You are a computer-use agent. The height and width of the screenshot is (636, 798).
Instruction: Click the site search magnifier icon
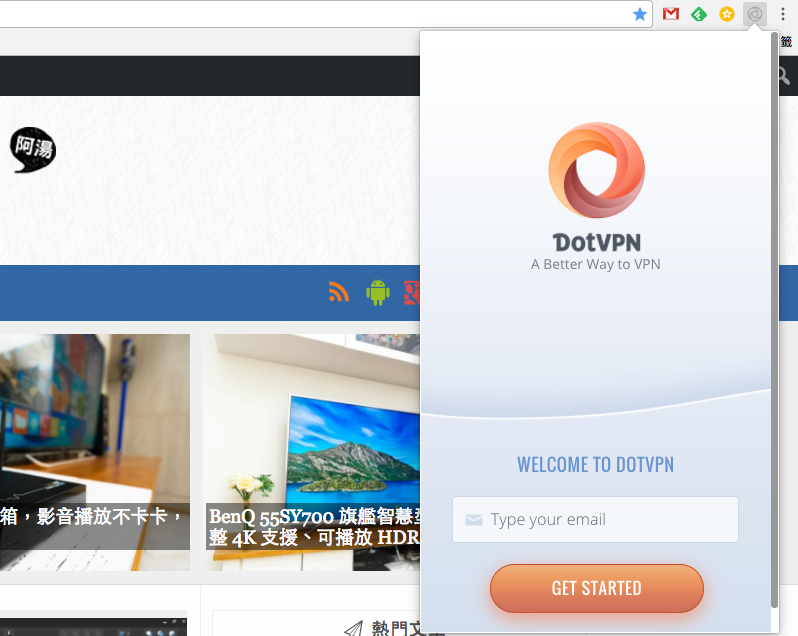pos(784,76)
